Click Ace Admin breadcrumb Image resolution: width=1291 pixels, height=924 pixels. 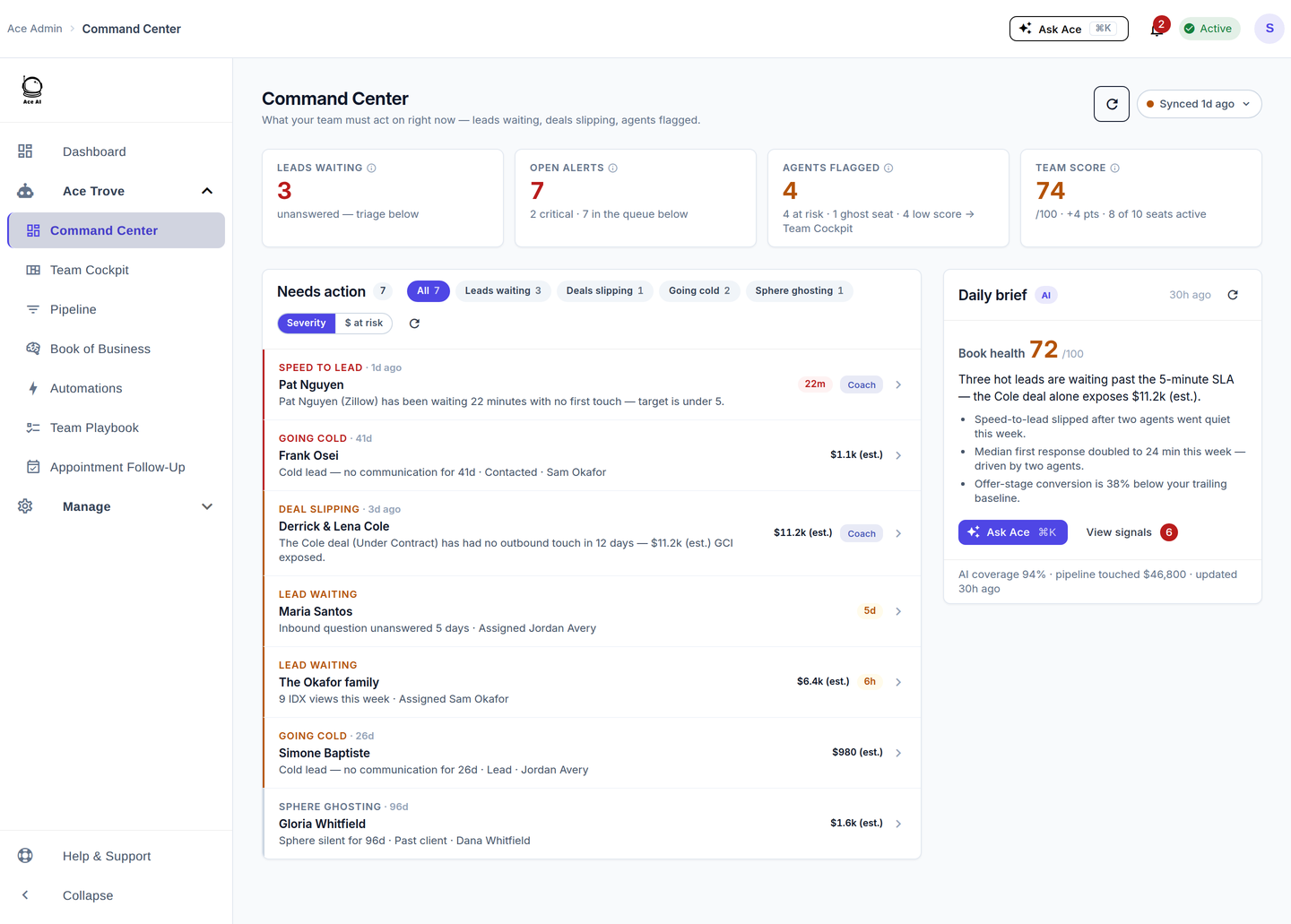pyautogui.click(x=35, y=29)
